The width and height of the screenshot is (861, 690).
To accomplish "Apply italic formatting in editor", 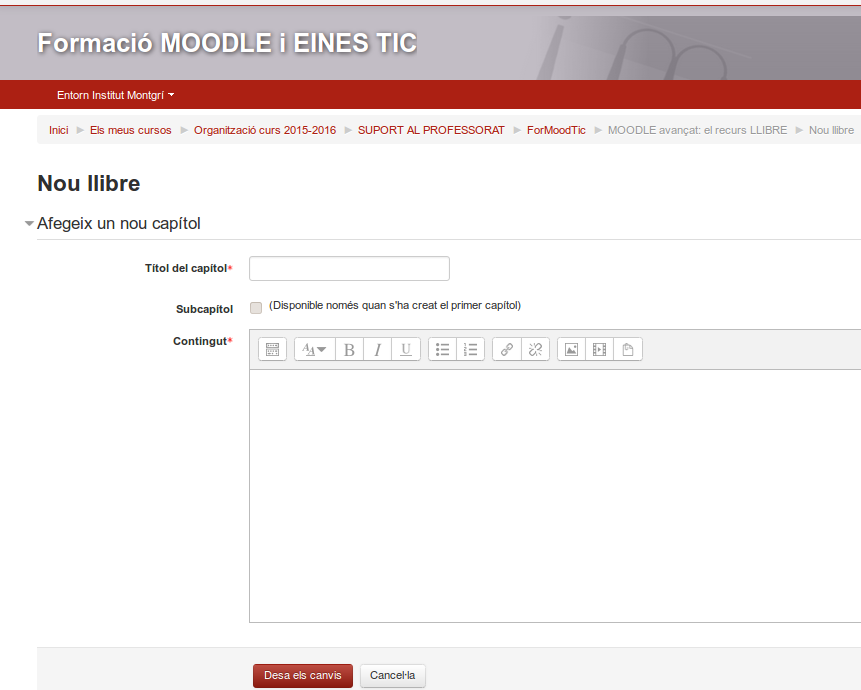I will 377,350.
